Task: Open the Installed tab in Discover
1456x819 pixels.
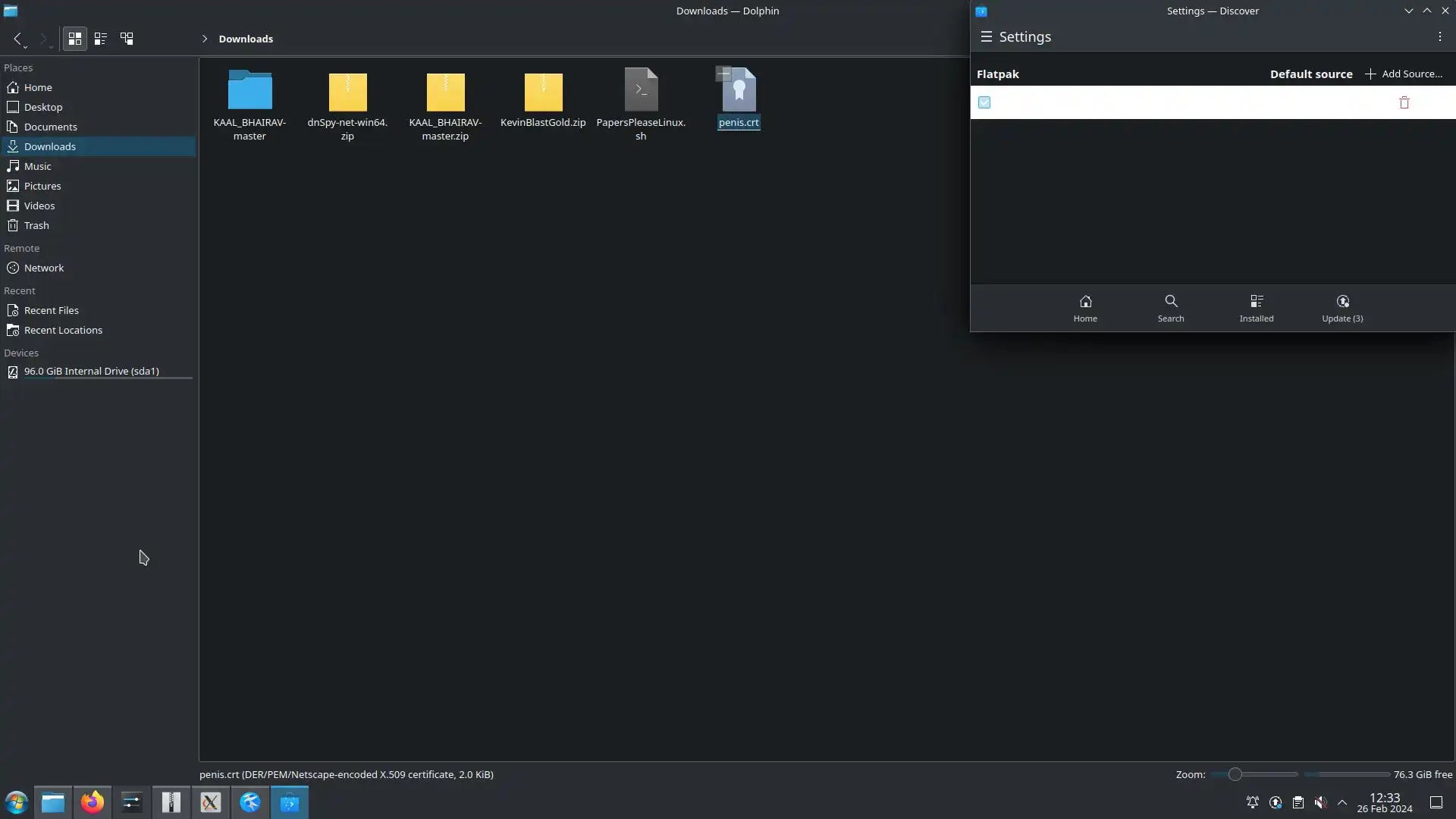Action: 1256,308
